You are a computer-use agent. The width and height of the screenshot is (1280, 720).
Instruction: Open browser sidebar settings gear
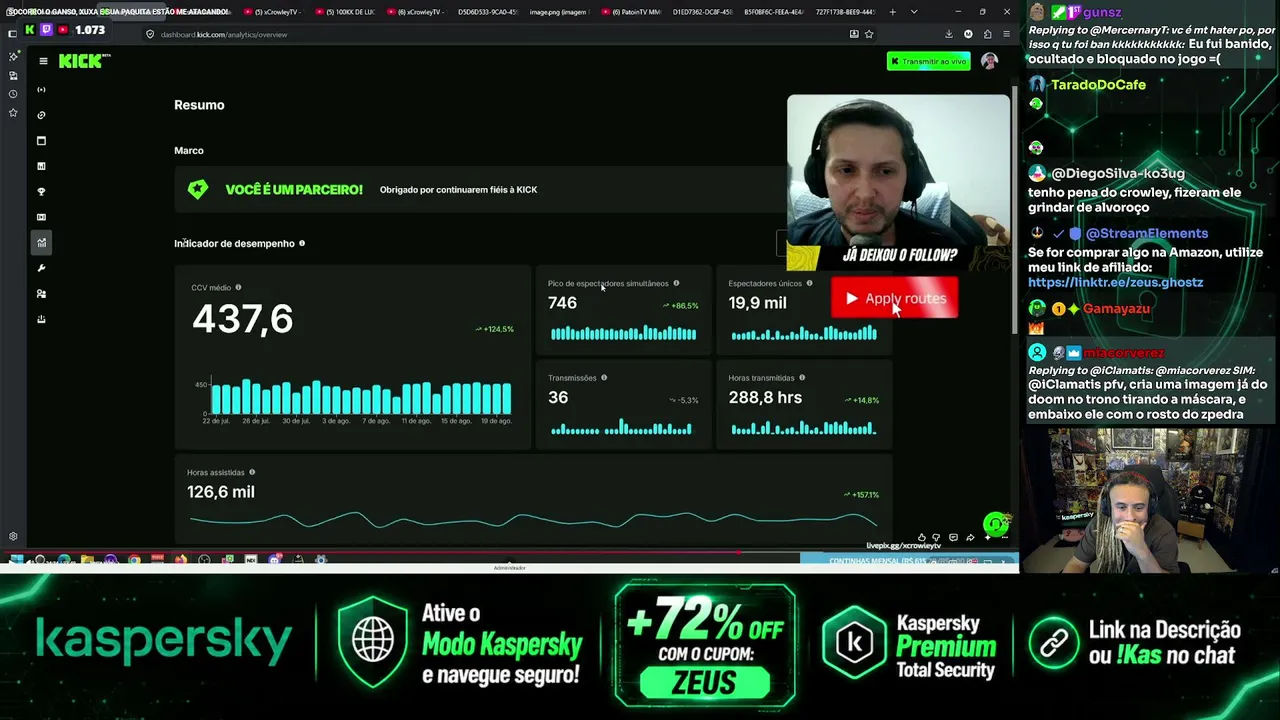coord(13,537)
